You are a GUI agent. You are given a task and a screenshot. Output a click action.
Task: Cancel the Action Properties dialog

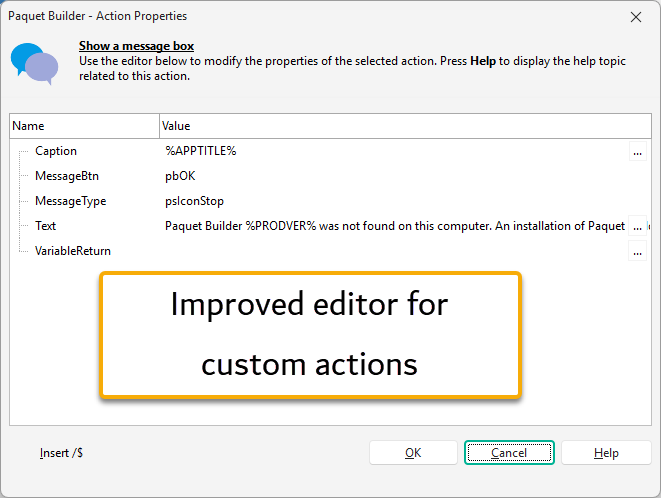[509, 453]
